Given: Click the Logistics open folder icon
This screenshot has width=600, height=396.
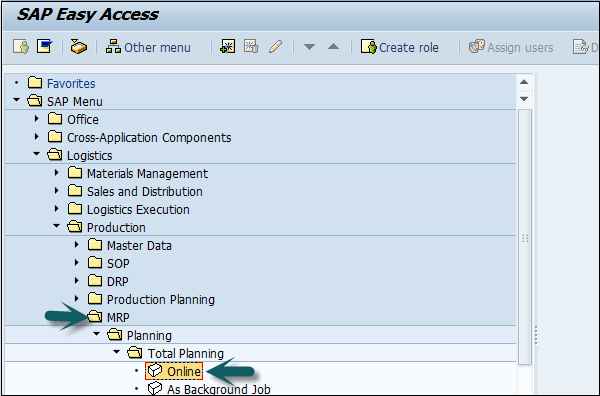Looking at the screenshot, I should tap(55, 155).
